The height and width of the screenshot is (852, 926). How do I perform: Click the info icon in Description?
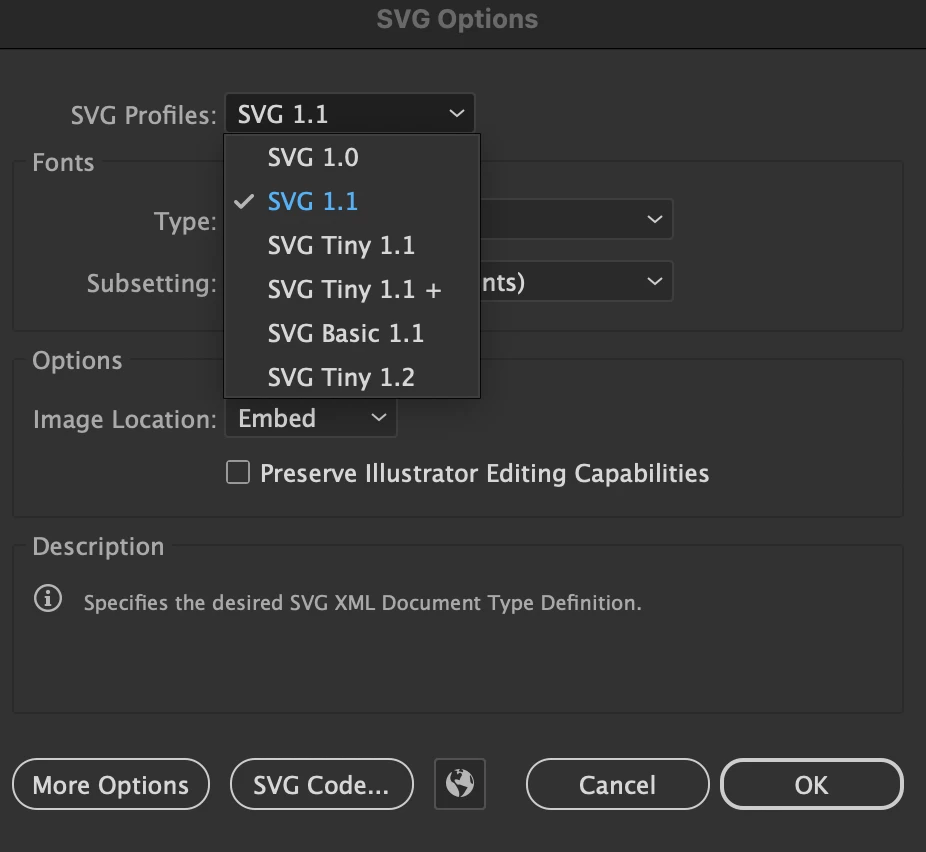coord(47,599)
